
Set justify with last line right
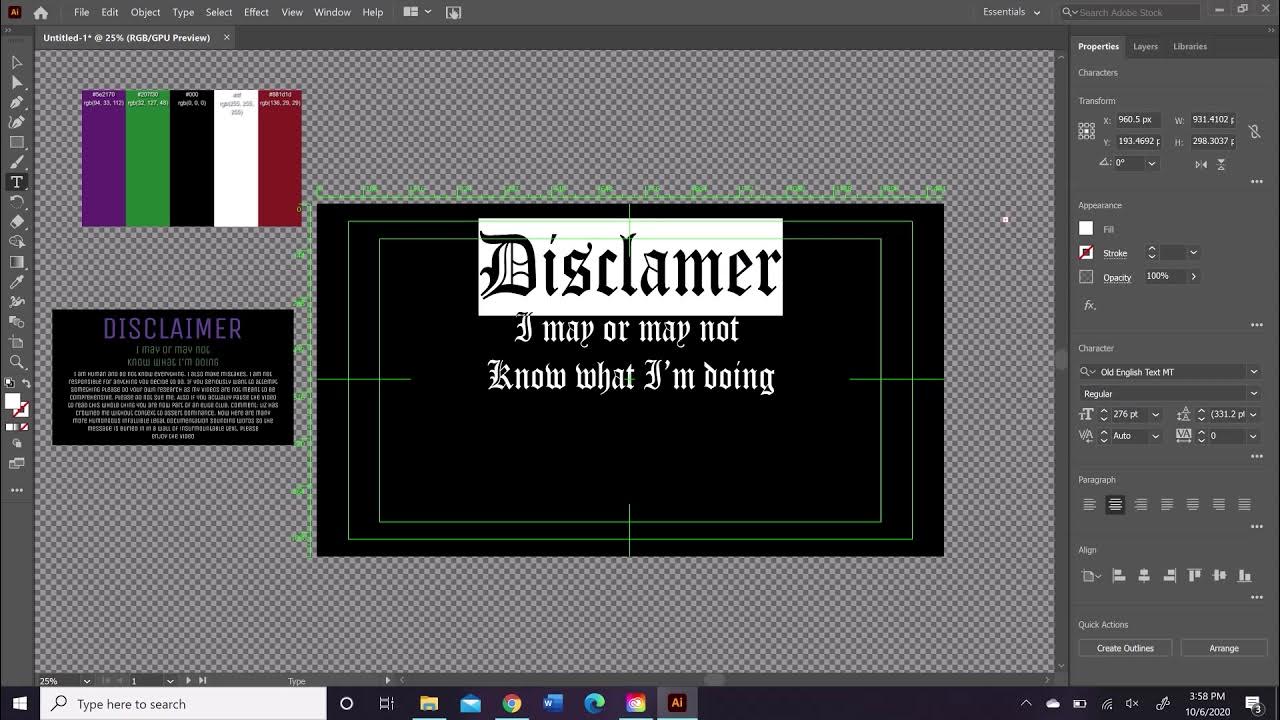[1219, 505]
